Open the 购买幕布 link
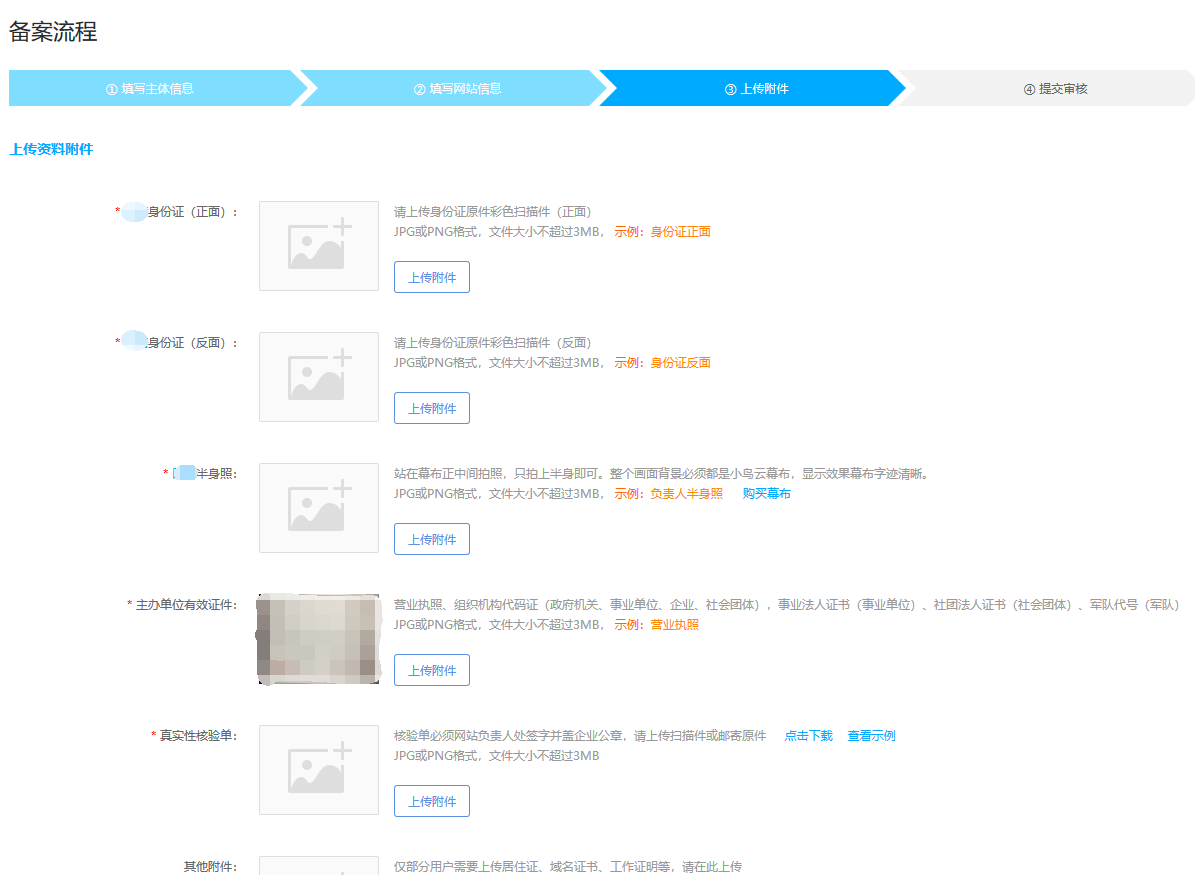1195x875 pixels. point(766,494)
